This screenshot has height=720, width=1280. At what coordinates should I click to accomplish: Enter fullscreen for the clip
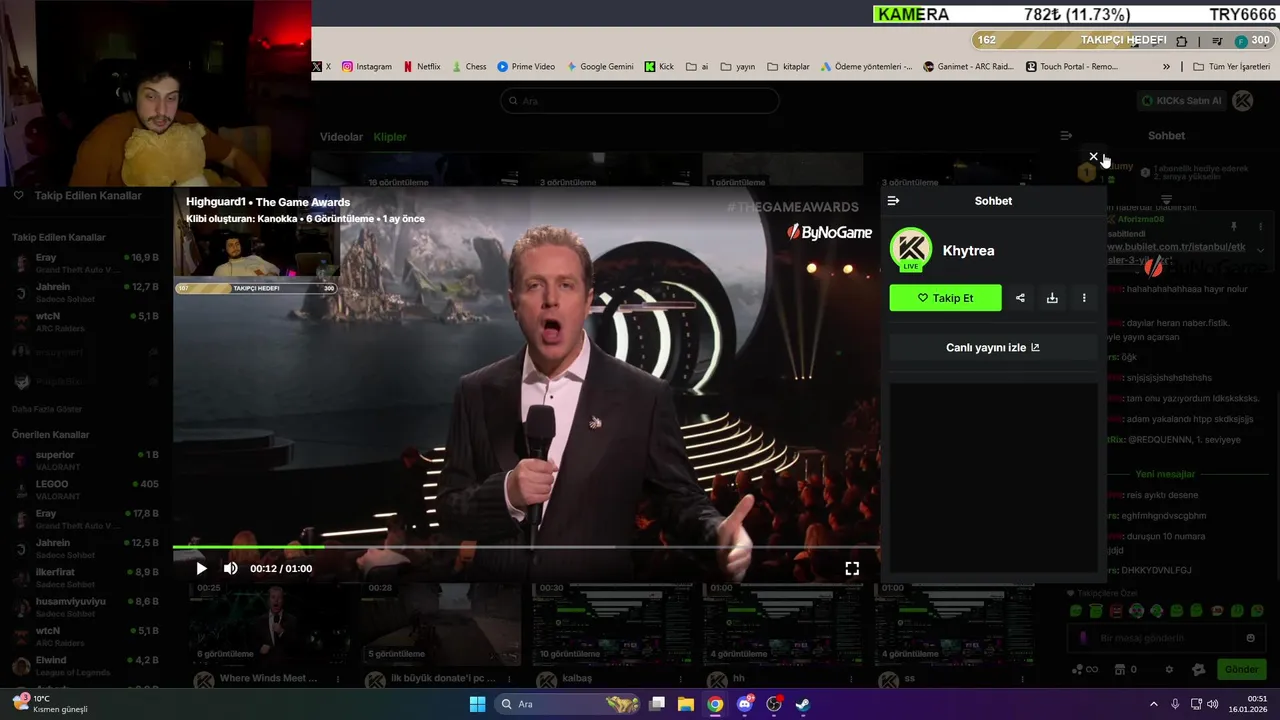click(852, 568)
